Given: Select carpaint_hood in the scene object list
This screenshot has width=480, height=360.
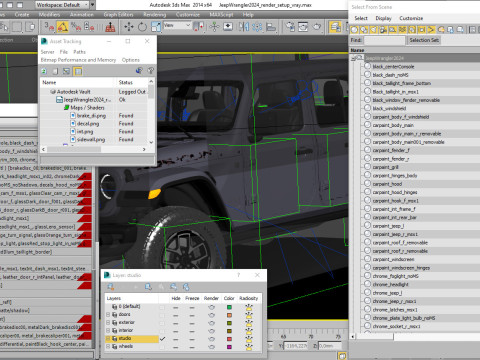Looking at the screenshot, I should pyautogui.click(x=387, y=184).
